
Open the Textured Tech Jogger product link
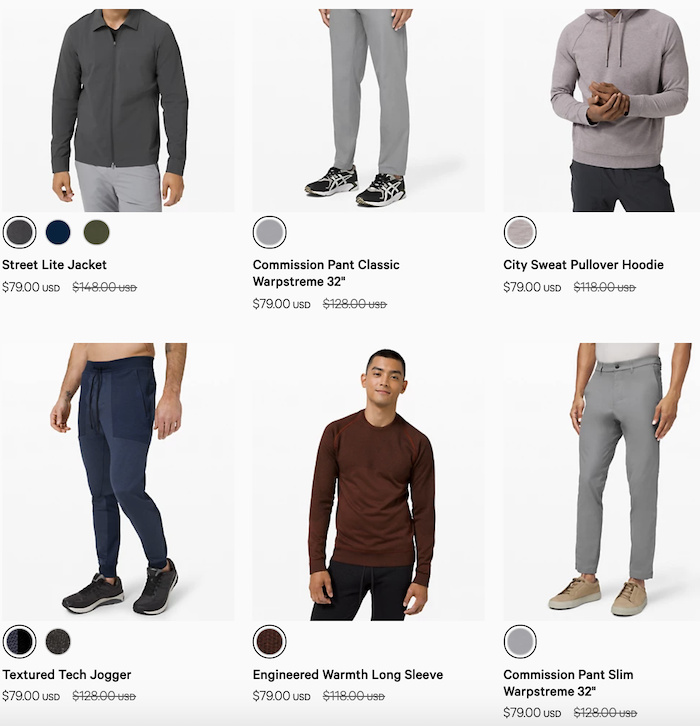[67, 675]
